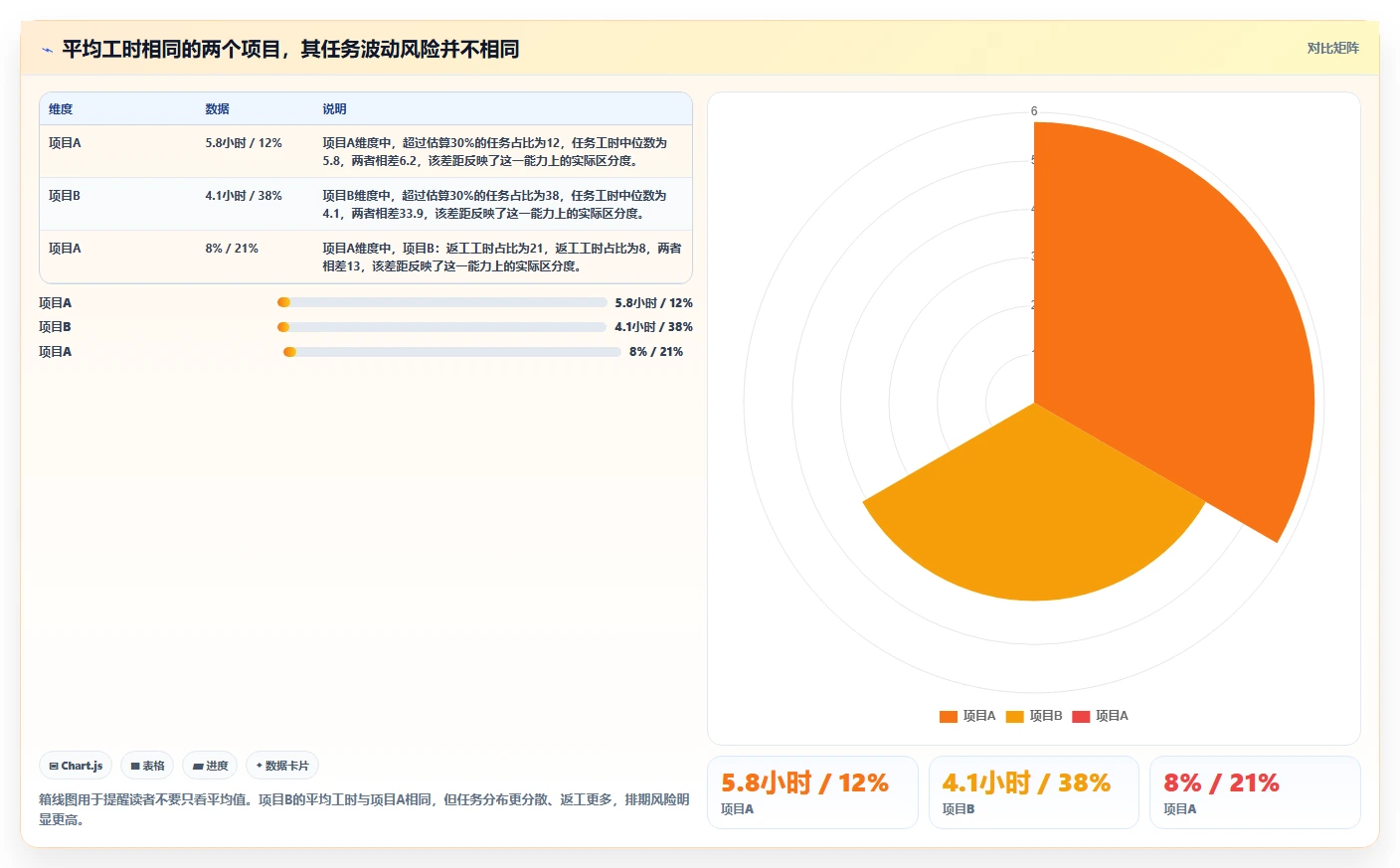Screen dimensions: 1400x868
Task: Toggle the yellow 项目B legend entry
Action: click(1034, 716)
